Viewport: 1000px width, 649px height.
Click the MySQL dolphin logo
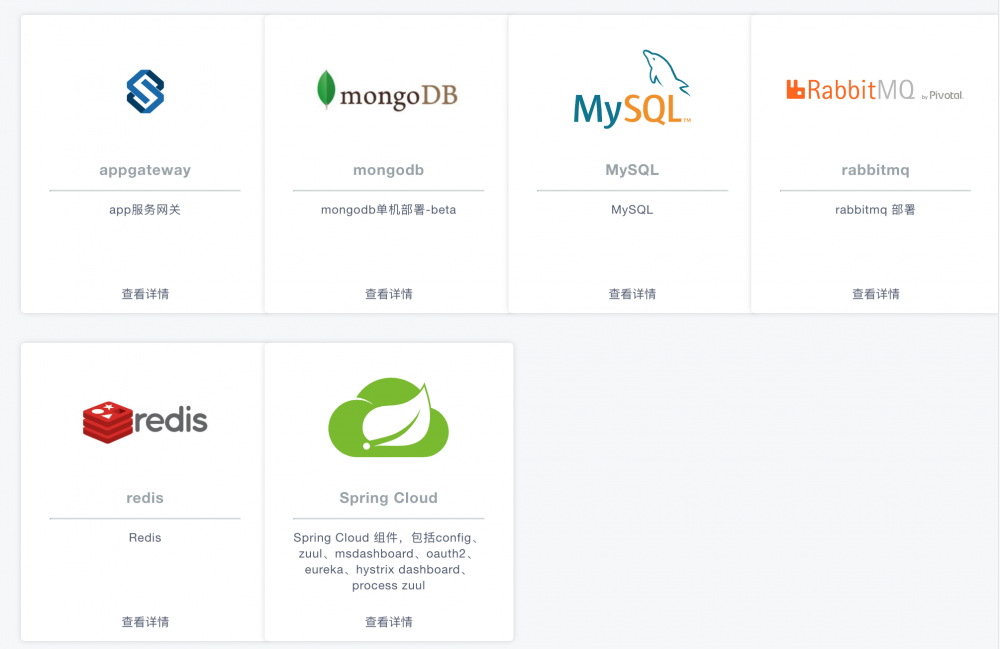tap(632, 89)
